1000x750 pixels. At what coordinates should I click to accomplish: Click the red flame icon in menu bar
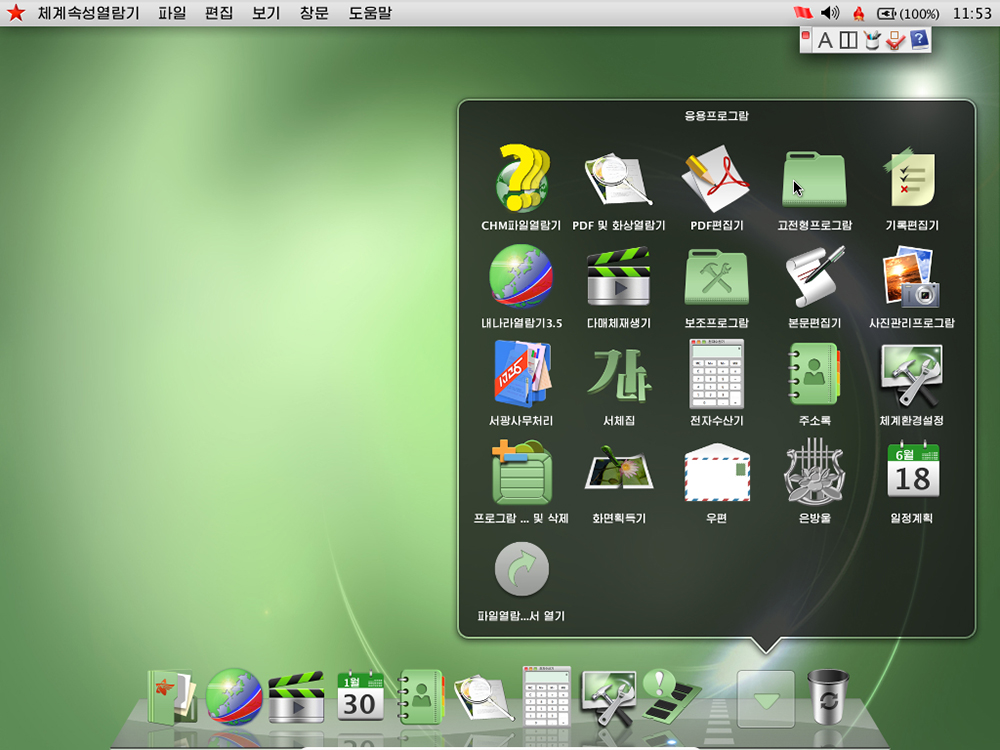click(858, 13)
